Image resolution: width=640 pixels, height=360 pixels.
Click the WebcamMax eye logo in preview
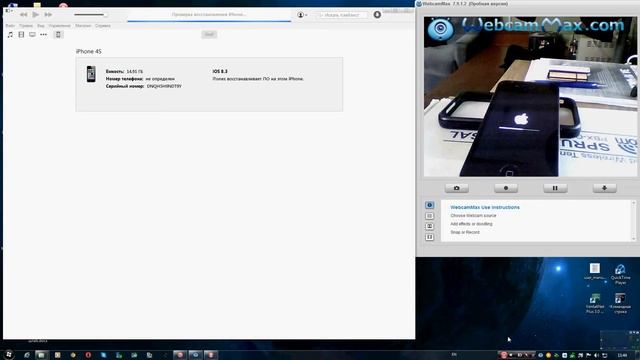click(x=440, y=29)
